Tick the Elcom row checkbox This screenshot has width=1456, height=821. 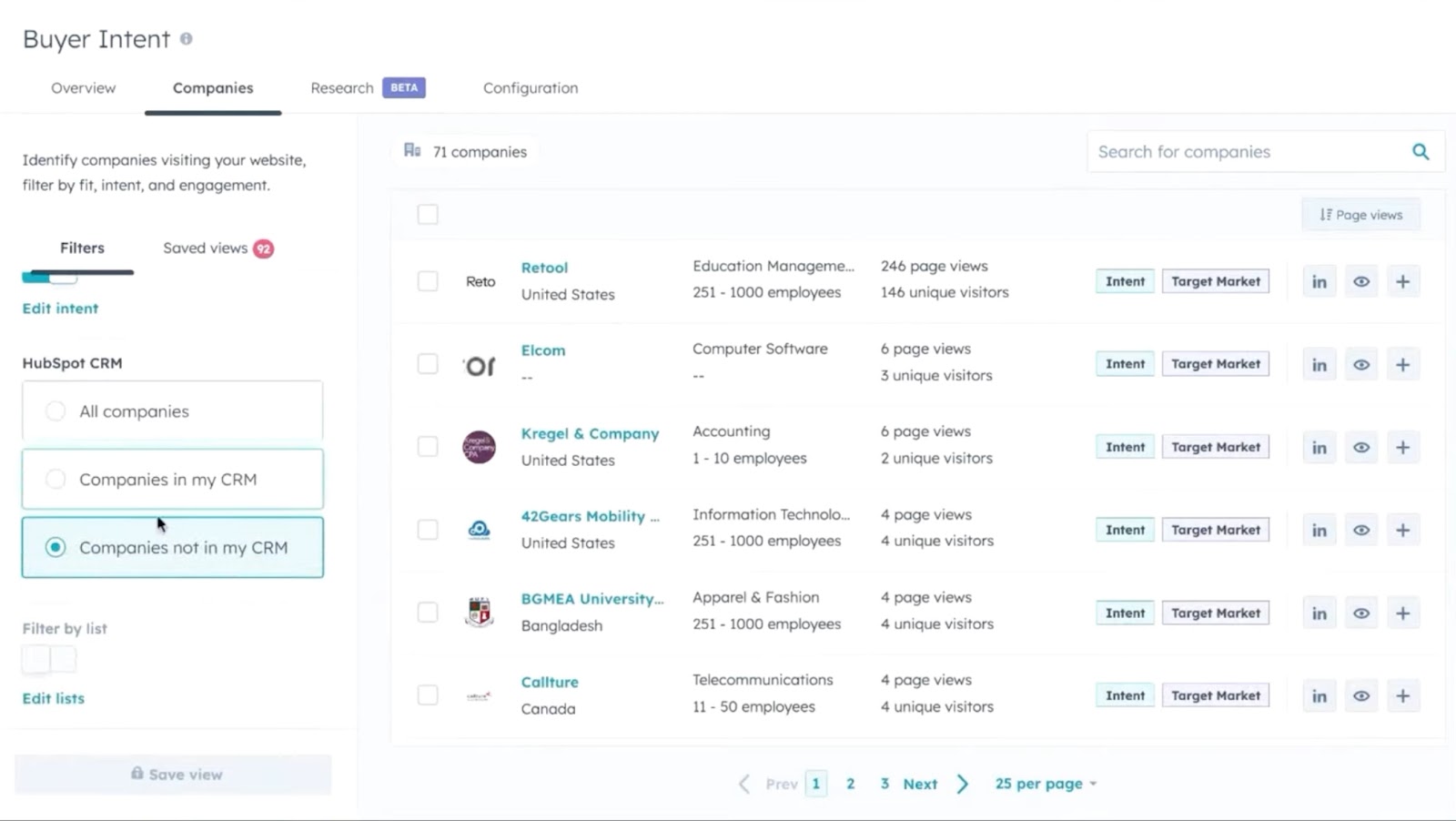(x=428, y=364)
